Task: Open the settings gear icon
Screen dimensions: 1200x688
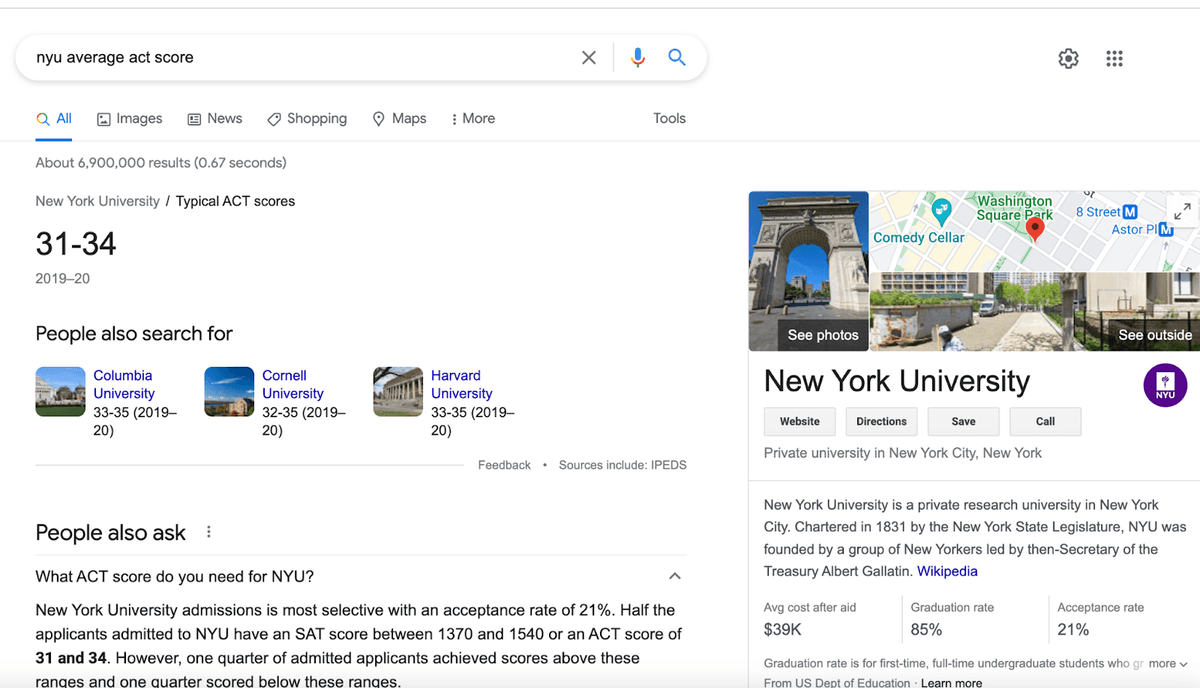Action: [1068, 59]
